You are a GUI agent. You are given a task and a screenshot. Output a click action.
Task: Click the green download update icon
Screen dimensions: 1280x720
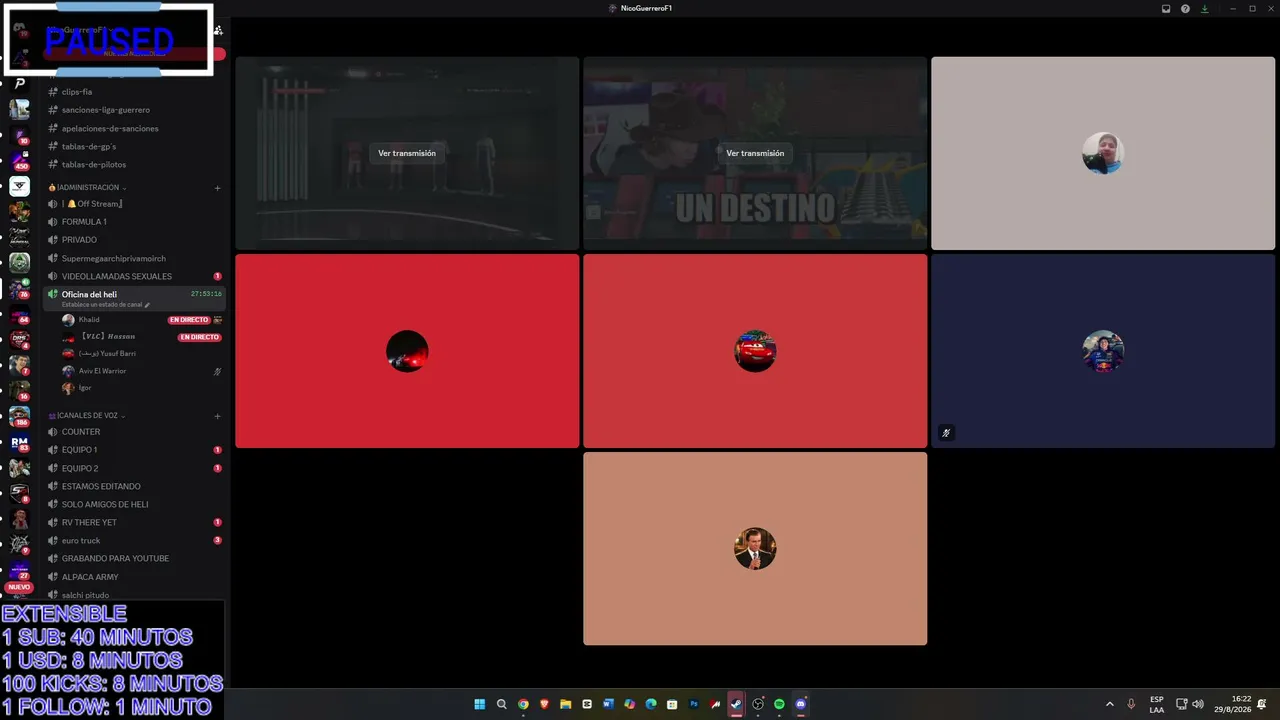(1204, 9)
